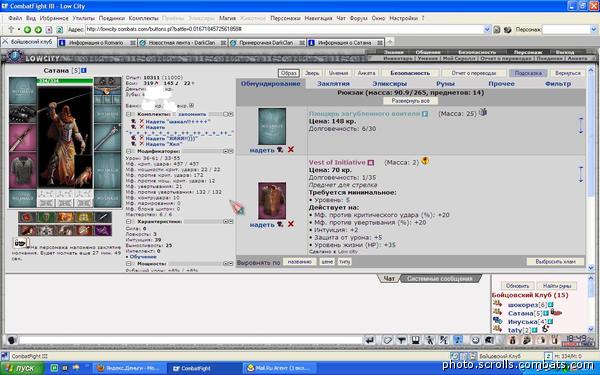Click the Вернуться button

568,73
